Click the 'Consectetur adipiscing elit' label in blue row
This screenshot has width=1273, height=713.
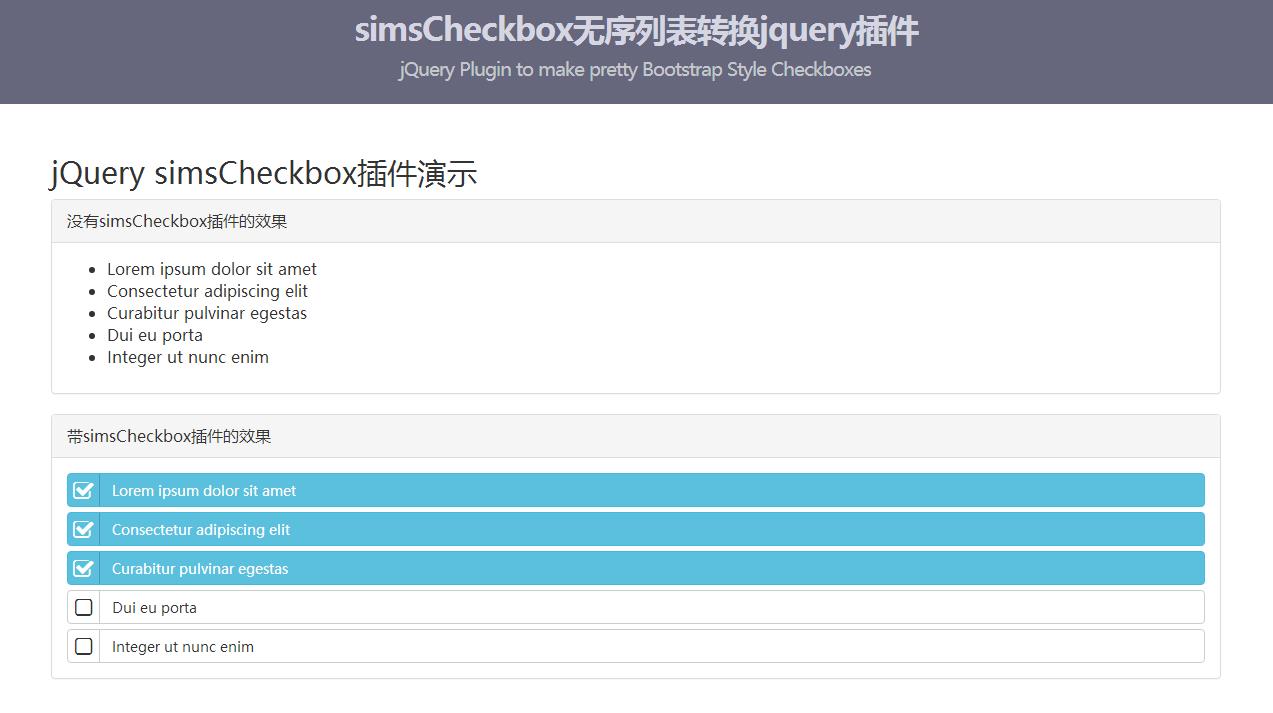click(201, 529)
